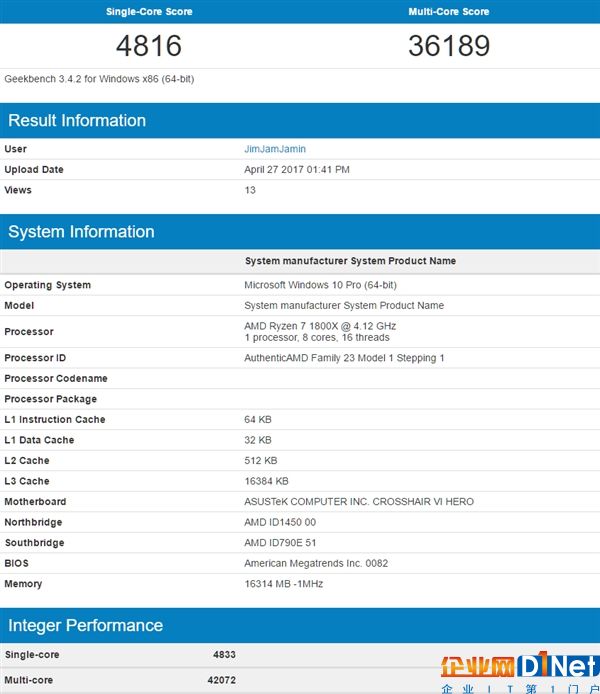Select the L1 Data Cache value 32 KB
The width and height of the screenshot is (600, 694).
258,440
